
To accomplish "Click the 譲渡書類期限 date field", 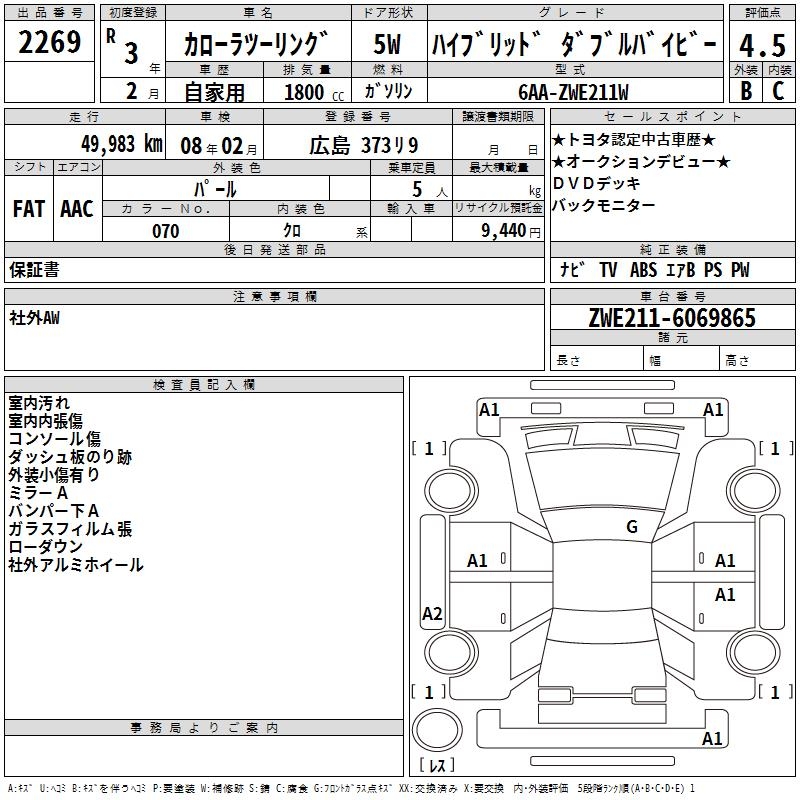I will coord(498,142).
